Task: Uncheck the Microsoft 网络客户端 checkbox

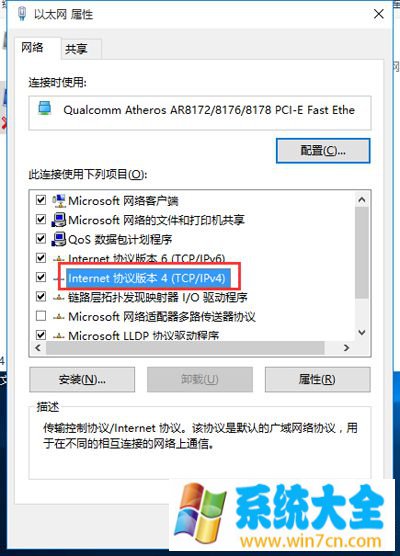Action: click(x=41, y=200)
